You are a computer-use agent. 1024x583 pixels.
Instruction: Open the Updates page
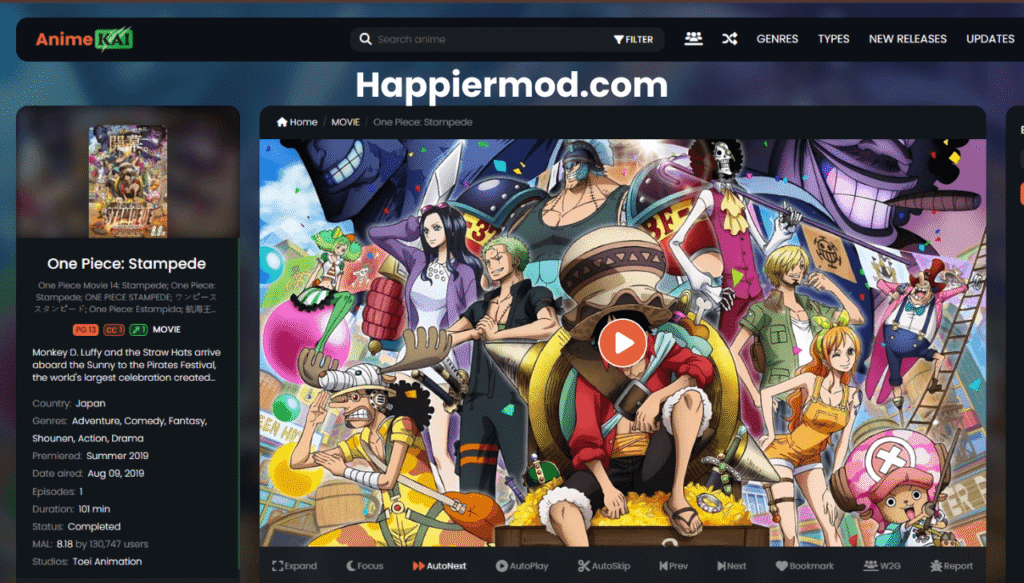tap(990, 39)
